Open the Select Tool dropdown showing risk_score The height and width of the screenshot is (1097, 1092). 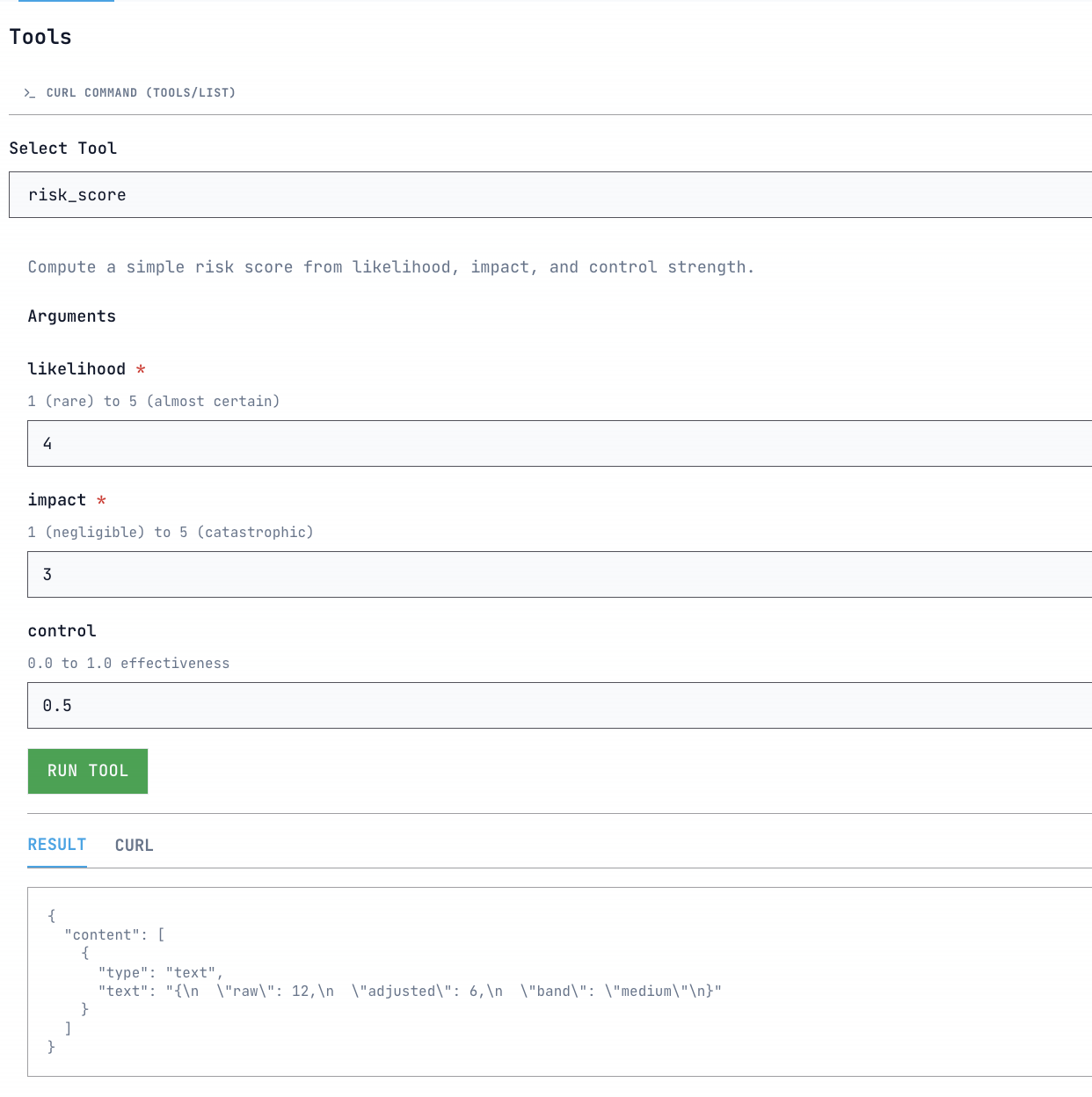pyautogui.click(x=550, y=195)
